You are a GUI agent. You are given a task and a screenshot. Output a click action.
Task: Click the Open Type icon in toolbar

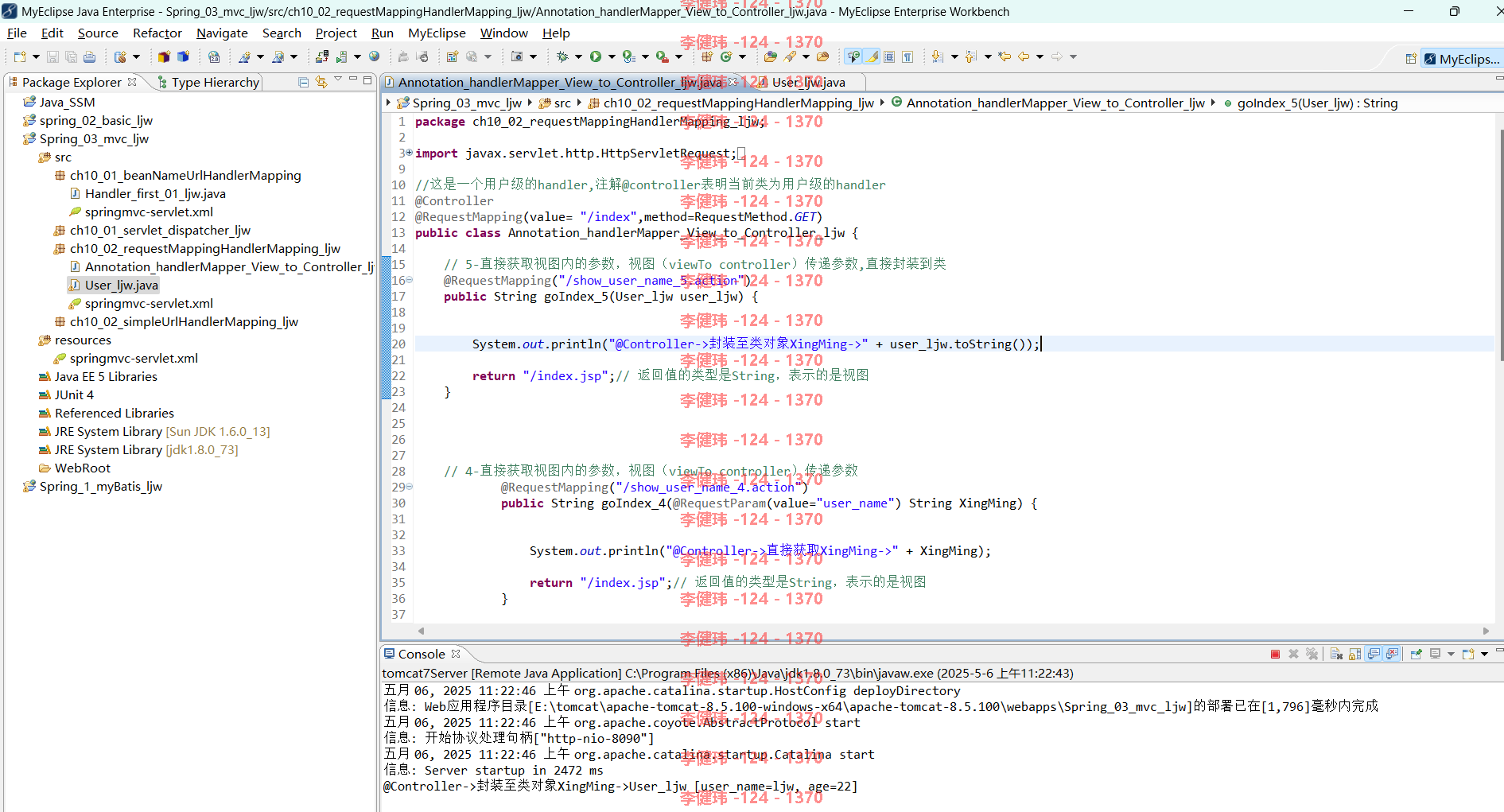point(771,56)
